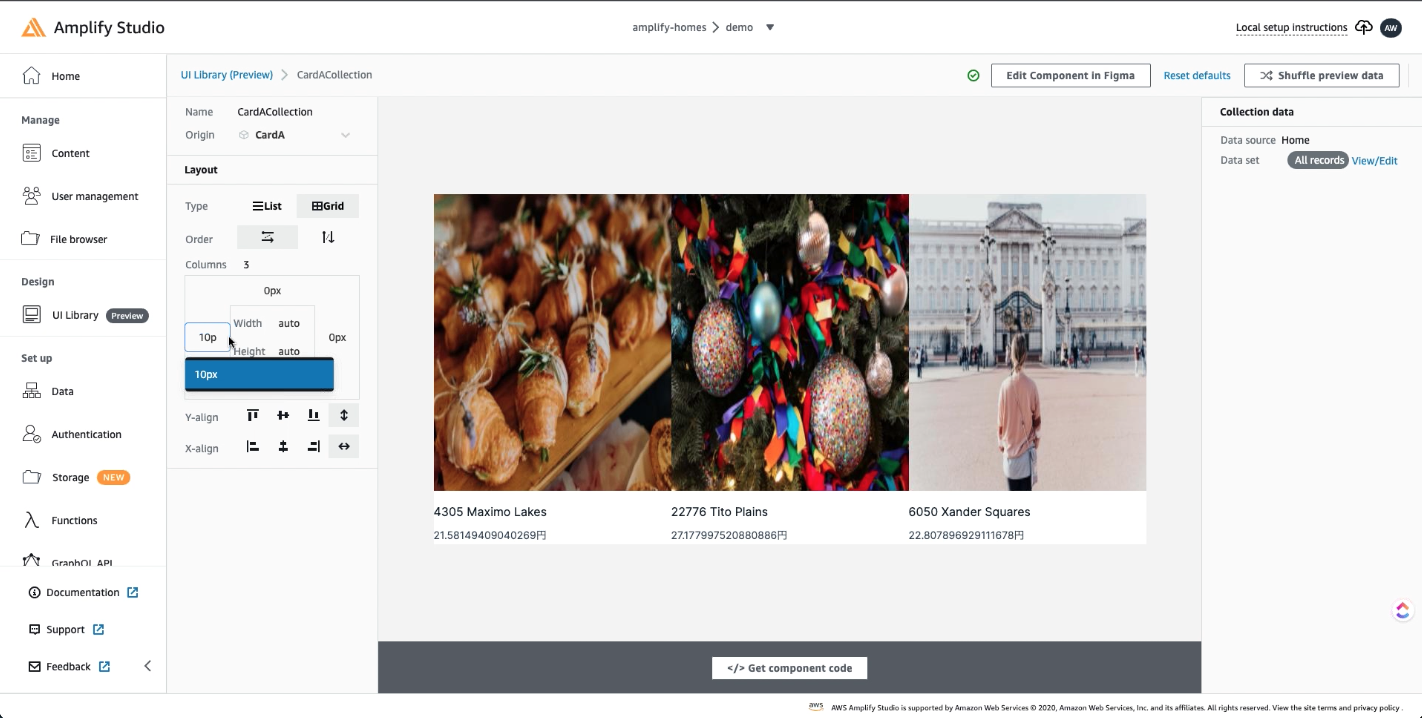Click the Feedback envelope icon
The width and height of the screenshot is (1422, 718).
click(35, 666)
